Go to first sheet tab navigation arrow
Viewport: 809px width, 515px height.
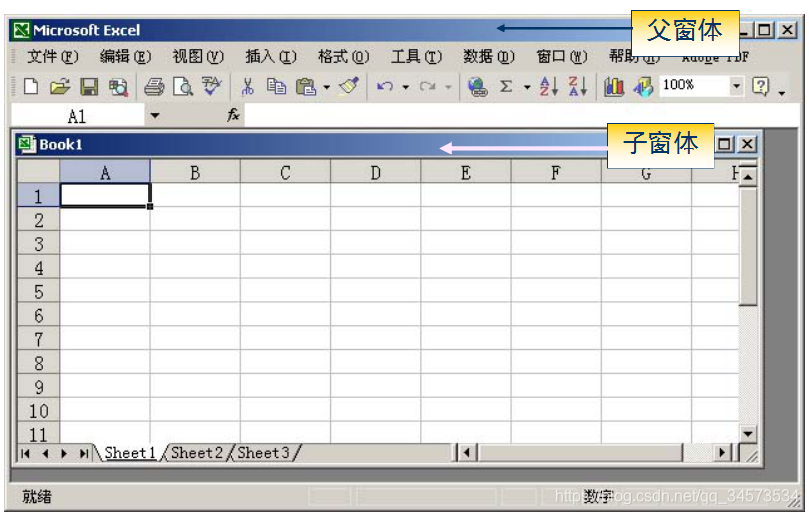pos(25,453)
